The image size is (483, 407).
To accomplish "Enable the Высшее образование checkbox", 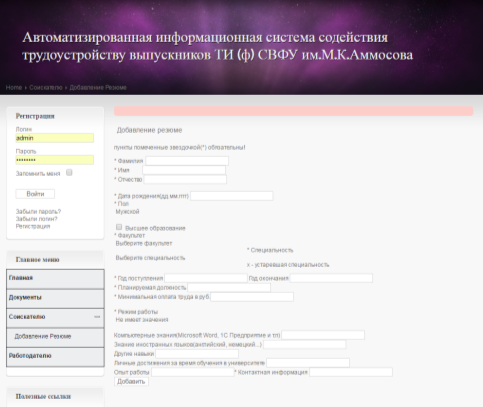I will tap(119, 227).
